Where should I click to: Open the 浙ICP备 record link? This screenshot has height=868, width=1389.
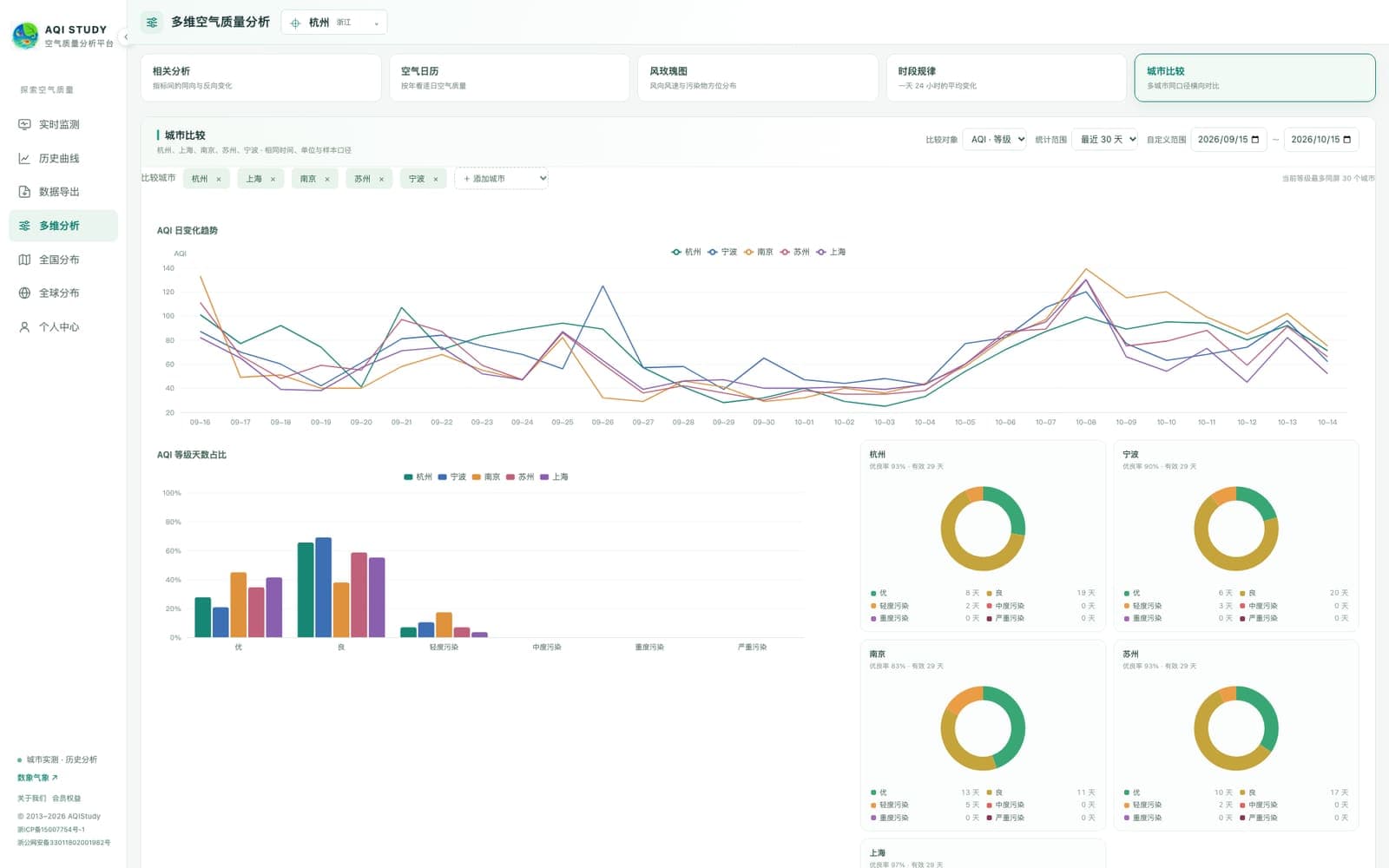pos(51,830)
